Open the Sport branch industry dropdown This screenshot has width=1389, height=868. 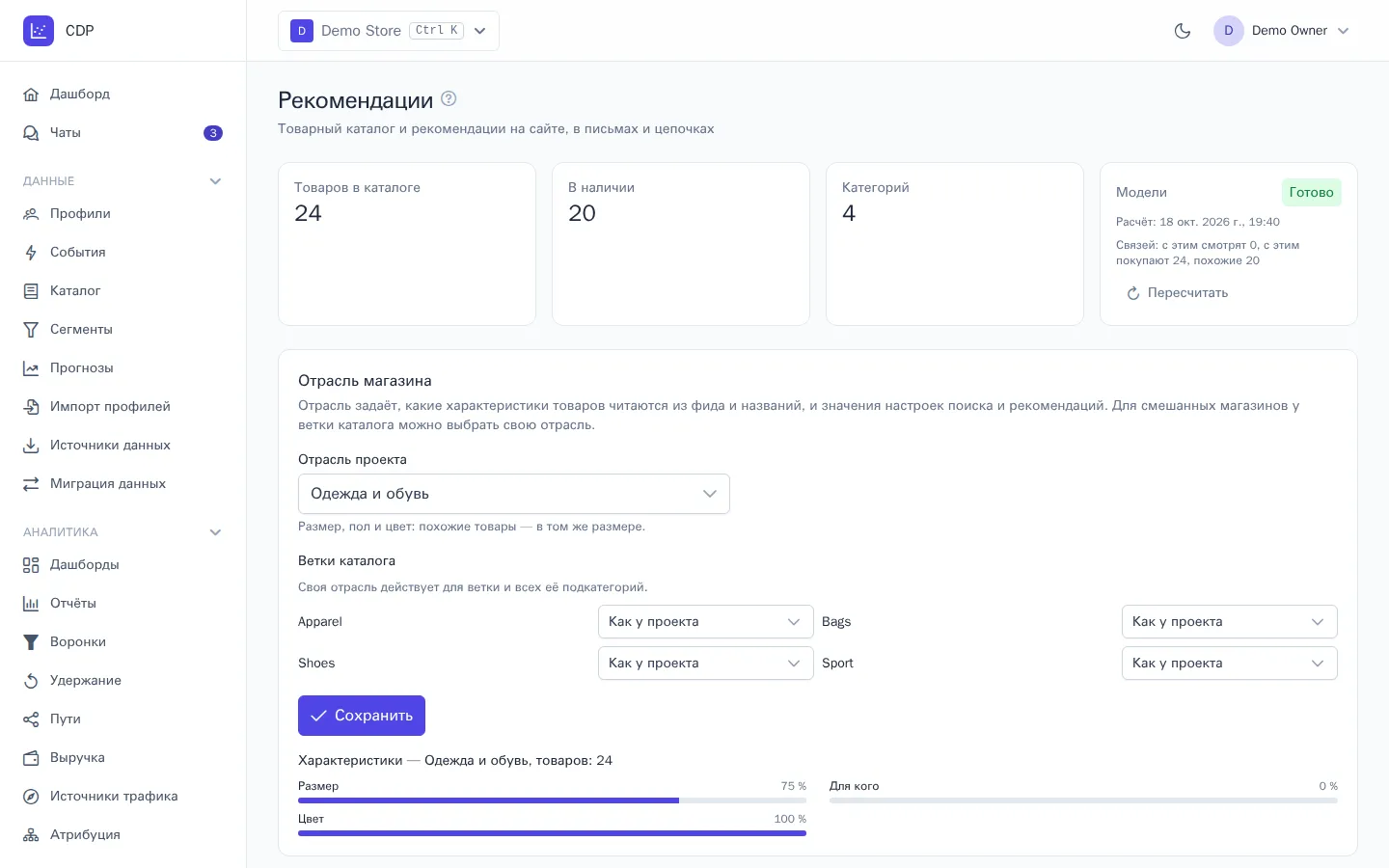tap(1230, 664)
